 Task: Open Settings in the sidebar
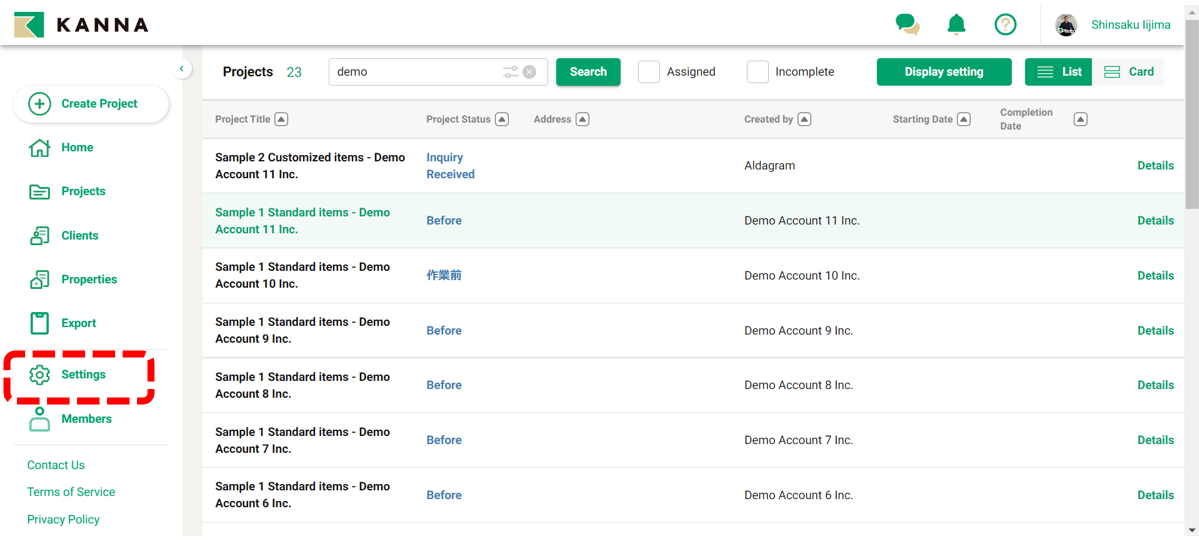tap(82, 375)
